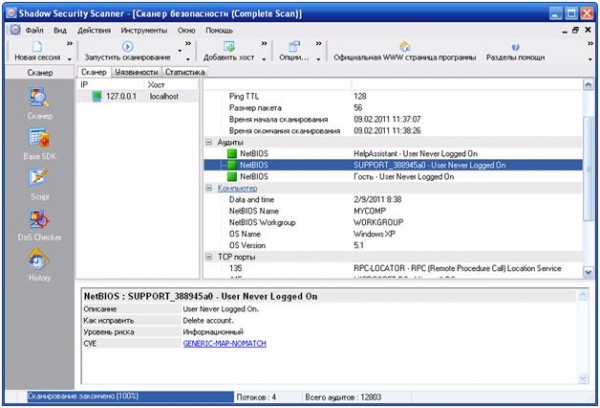Click details pane scroll up arrow
Viewport: 600px width, 408px height.
coord(583,295)
